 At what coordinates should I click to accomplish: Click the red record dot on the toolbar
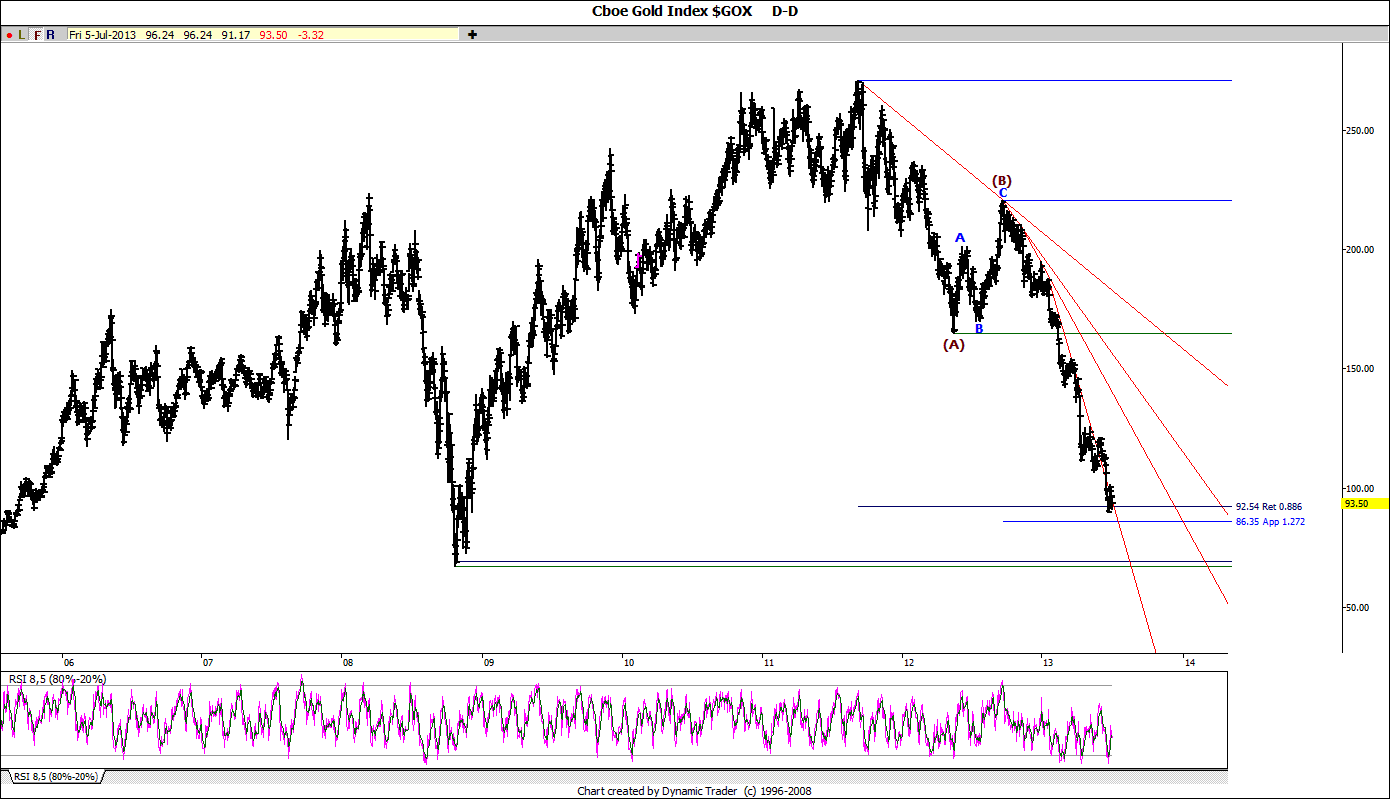(8, 33)
